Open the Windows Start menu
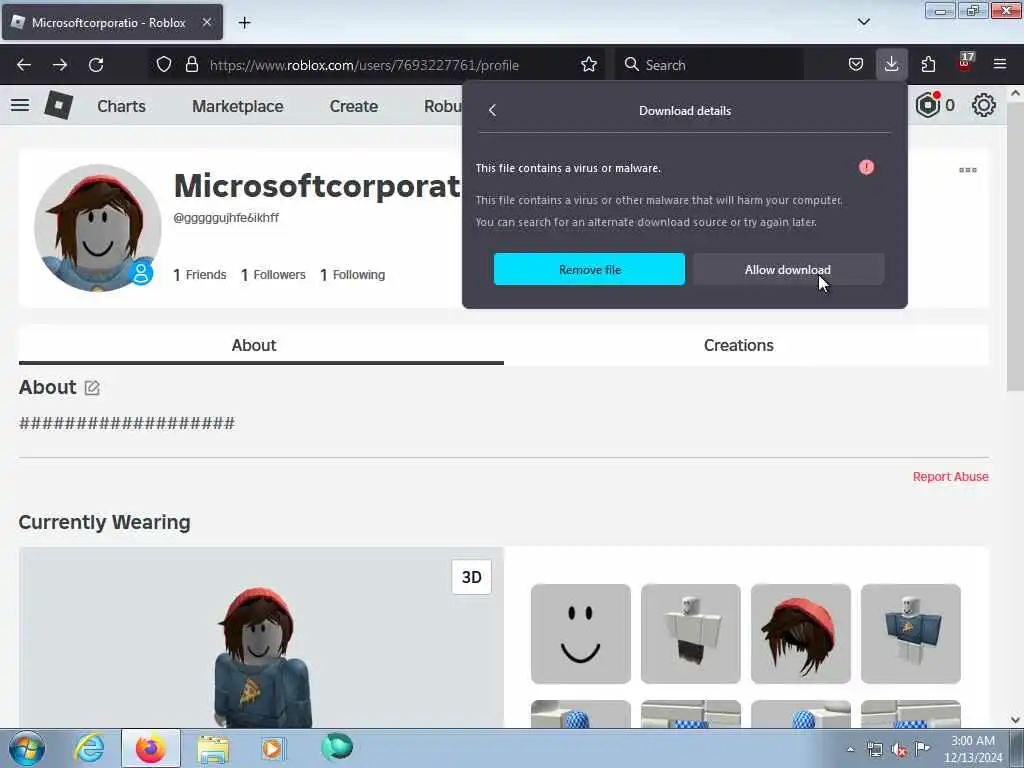 pyautogui.click(x=26, y=748)
